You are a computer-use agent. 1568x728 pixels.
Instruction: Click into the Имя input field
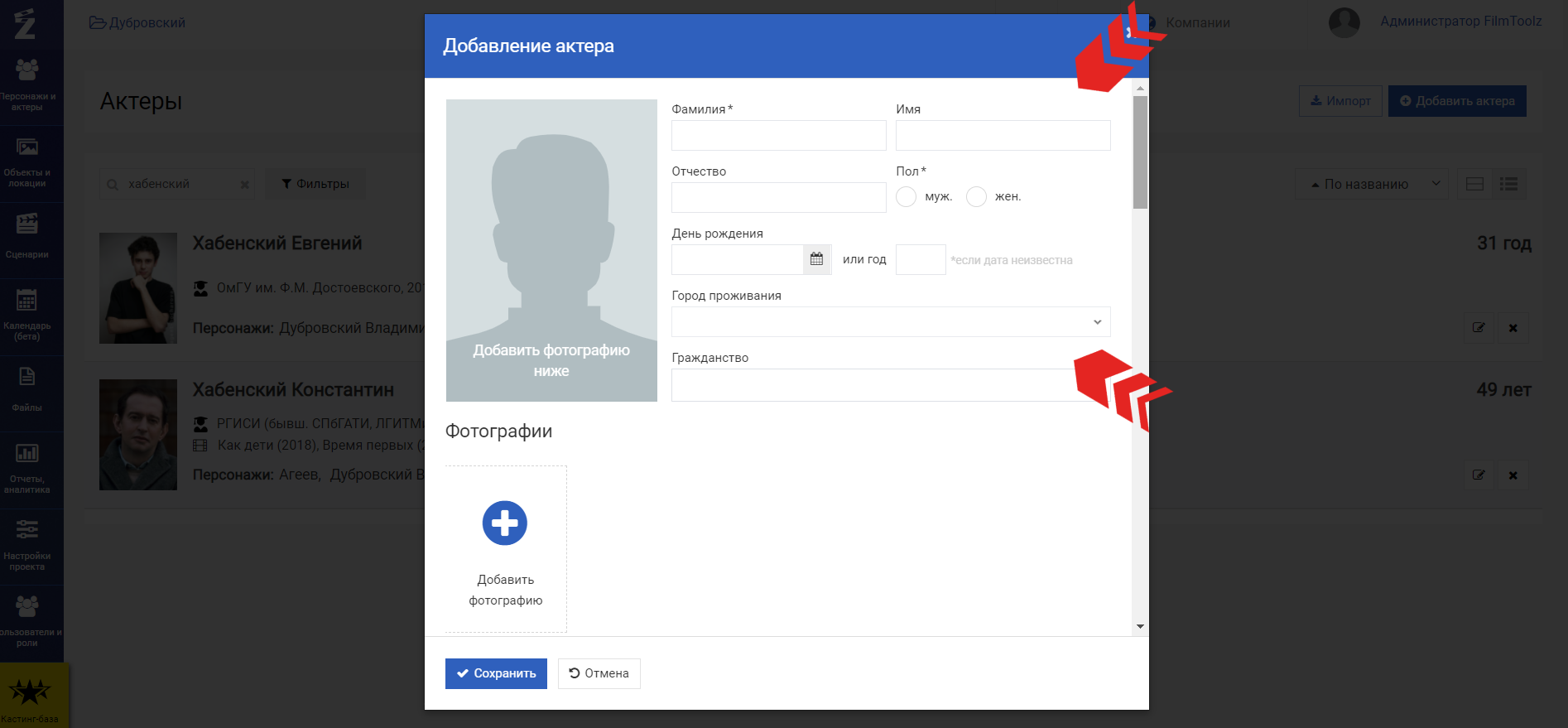point(1003,135)
